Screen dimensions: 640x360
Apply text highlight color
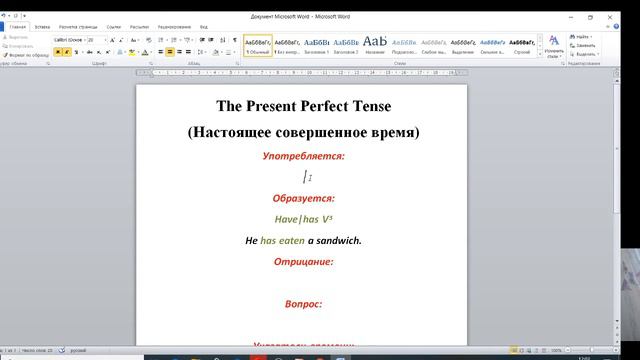pyautogui.click(x=131, y=52)
